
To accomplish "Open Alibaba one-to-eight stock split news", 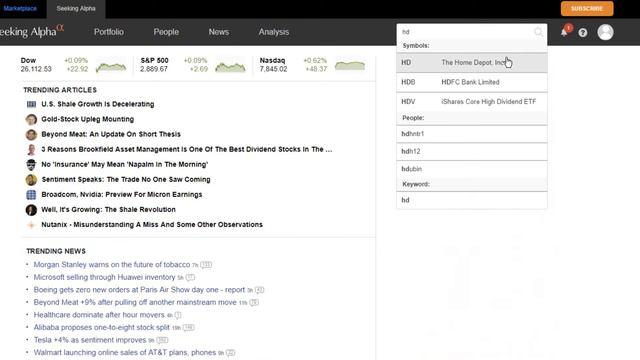I will pyautogui.click(x=102, y=328).
